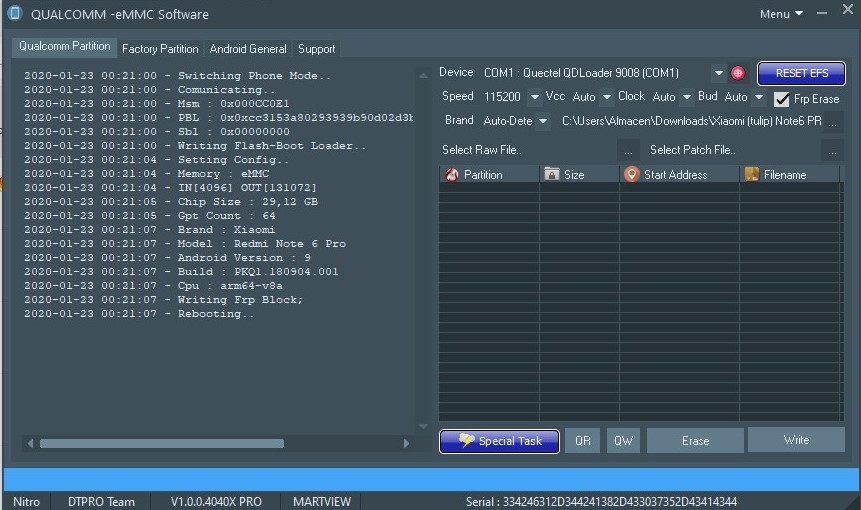Click the Write button
The image size is (861, 510).
pos(796,440)
